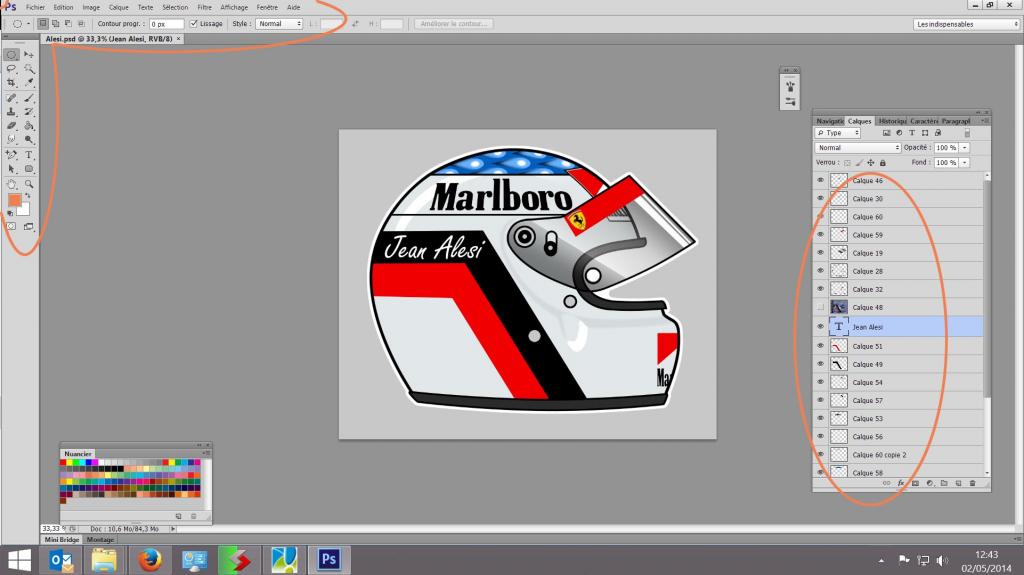Viewport: 1024px width, 575px height.
Task: Click the Contour progr. input field
Action: tap(166, 24)
